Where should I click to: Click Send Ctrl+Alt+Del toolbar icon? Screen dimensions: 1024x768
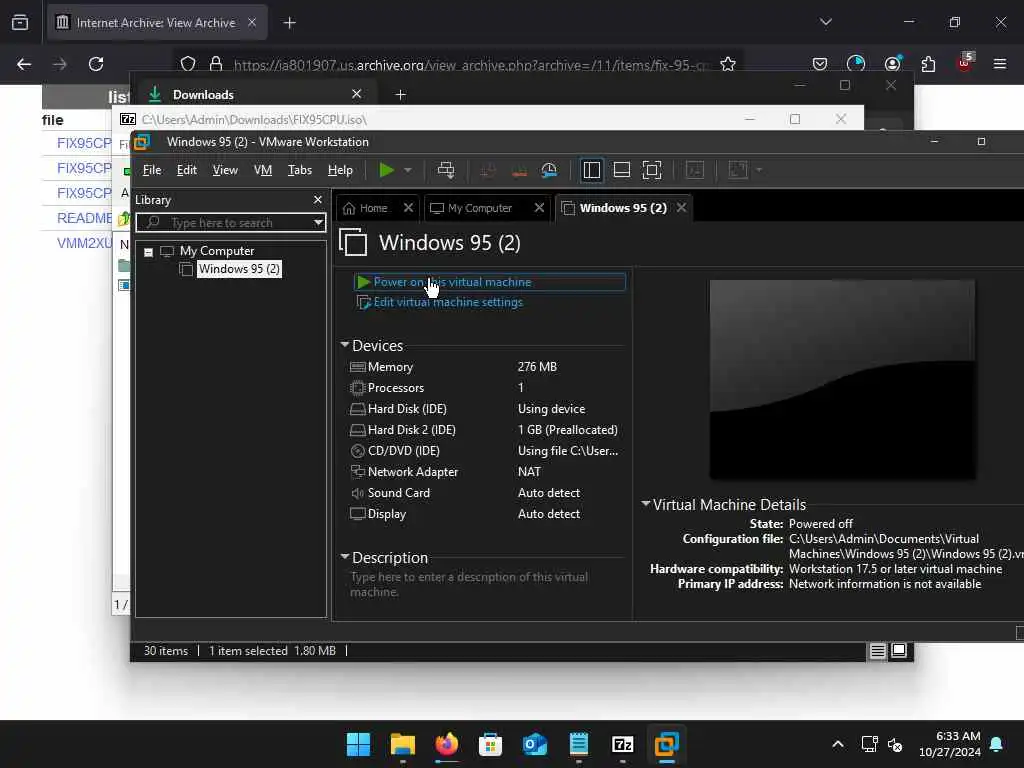[446, 170]
